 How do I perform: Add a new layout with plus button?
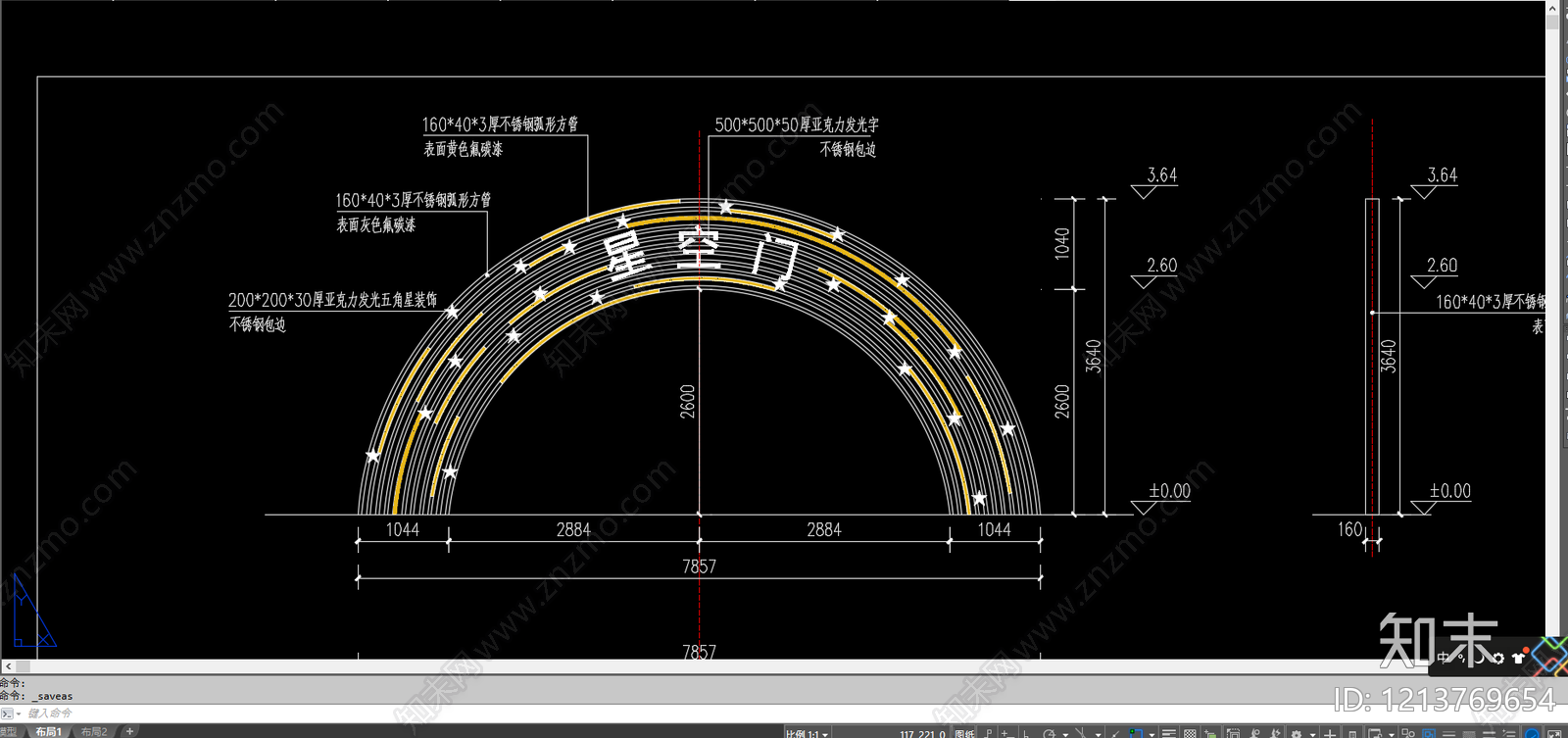(129, 731)
